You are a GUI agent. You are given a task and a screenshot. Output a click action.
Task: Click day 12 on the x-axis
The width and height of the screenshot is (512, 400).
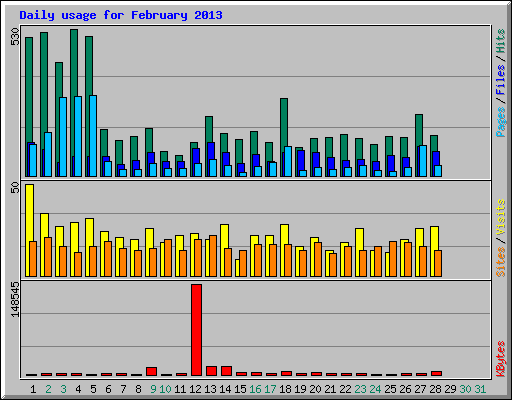(x=195, y=389)
